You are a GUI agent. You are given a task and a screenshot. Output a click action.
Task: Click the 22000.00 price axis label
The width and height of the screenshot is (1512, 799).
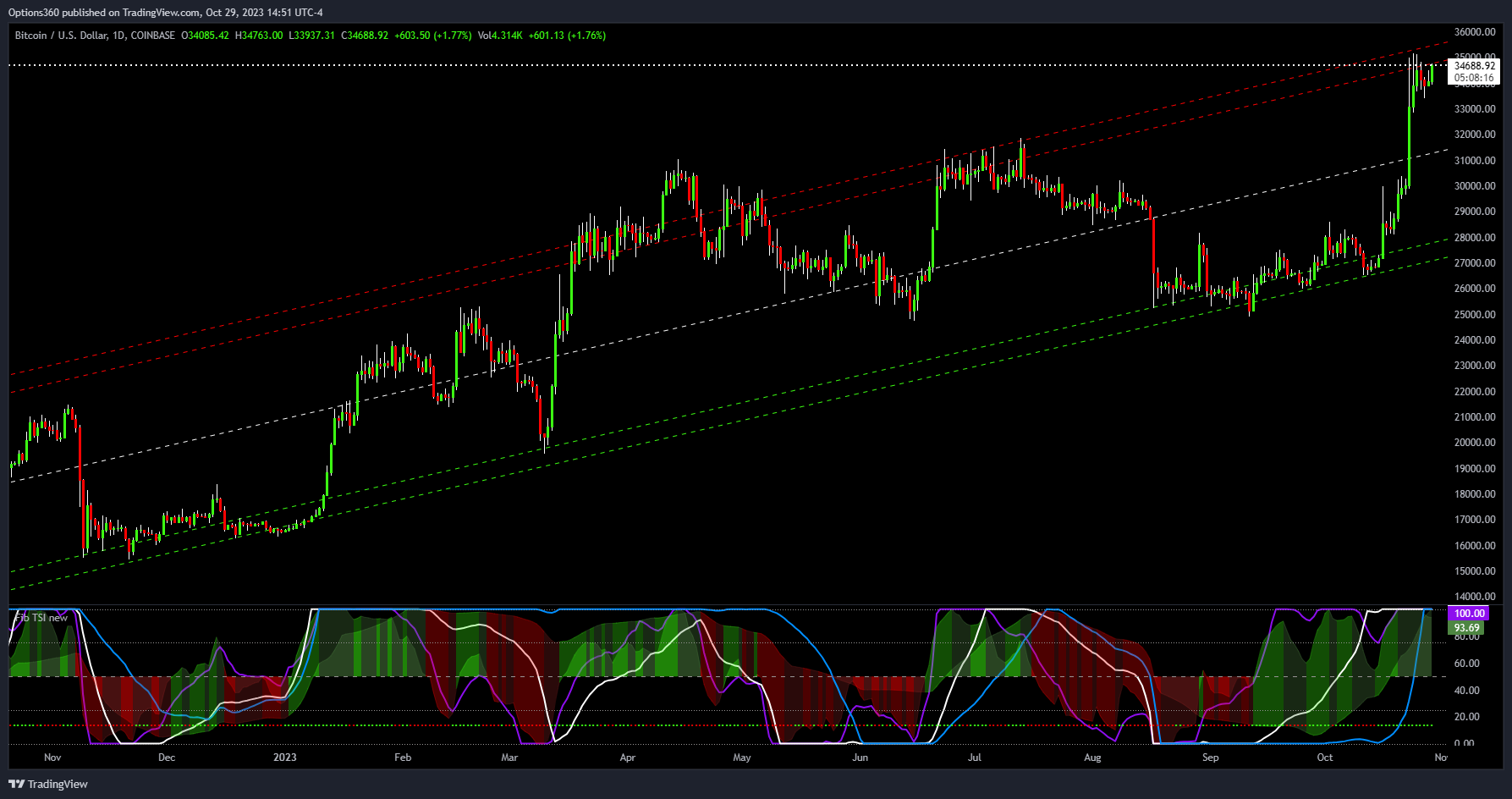click(x=1475, y=392)
